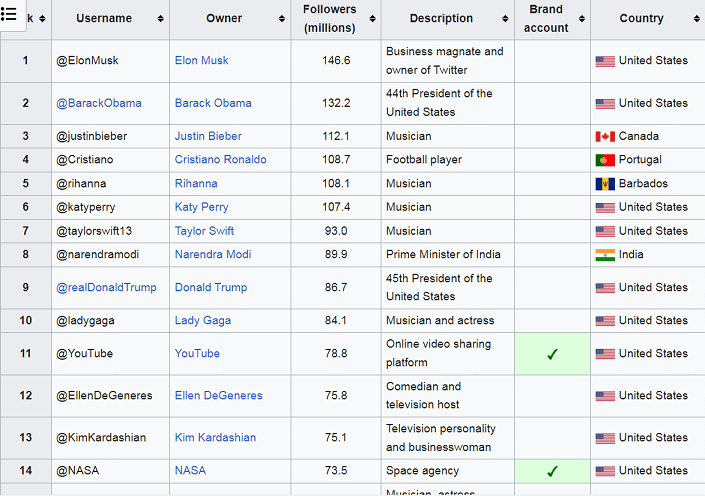The image size is (705, 496).
Task: Open the Taylor Swift link
Action: click(x=204, y=231)
